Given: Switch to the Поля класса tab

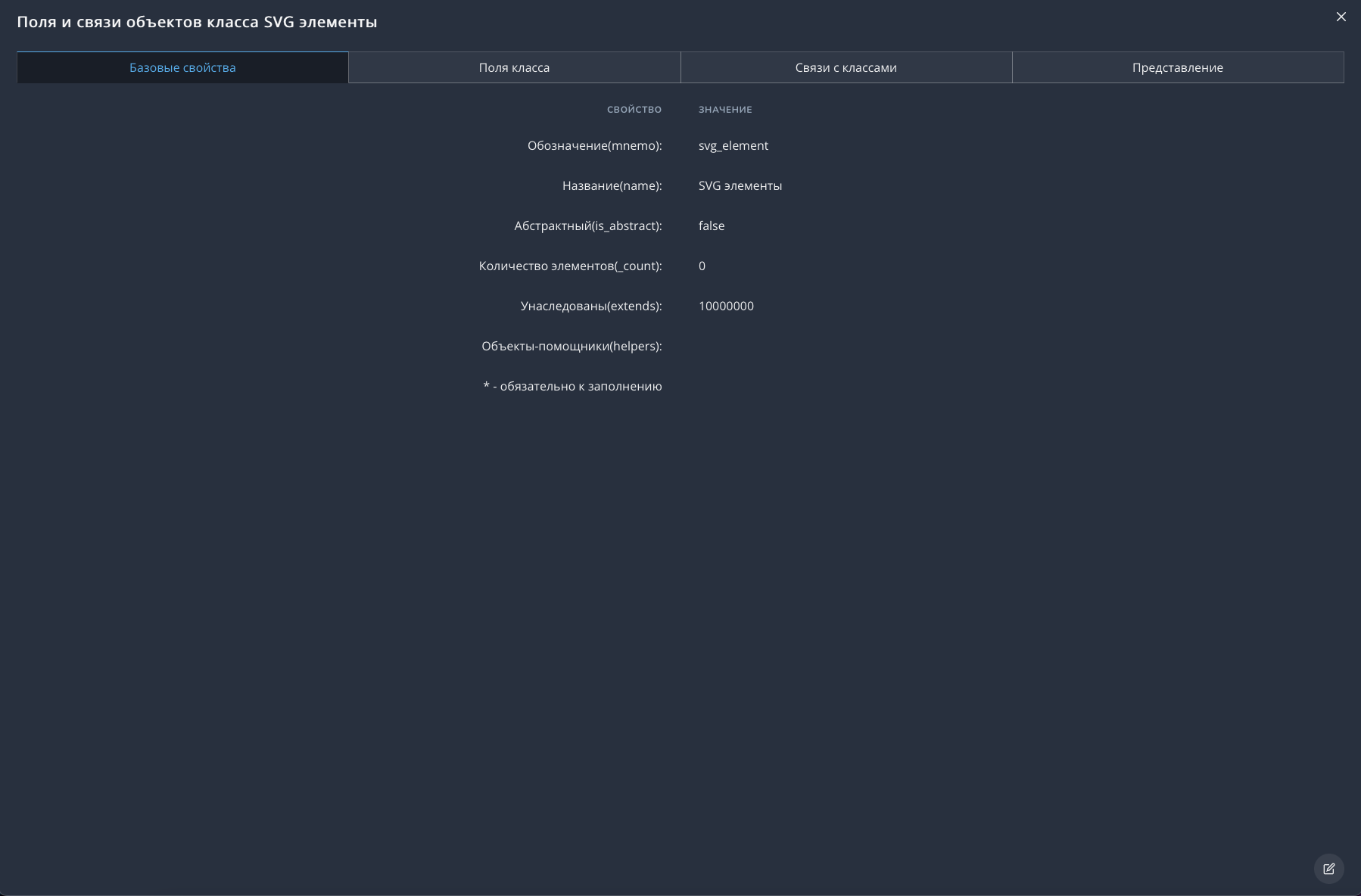Looking at the screenshot, I should coord(514,67).
